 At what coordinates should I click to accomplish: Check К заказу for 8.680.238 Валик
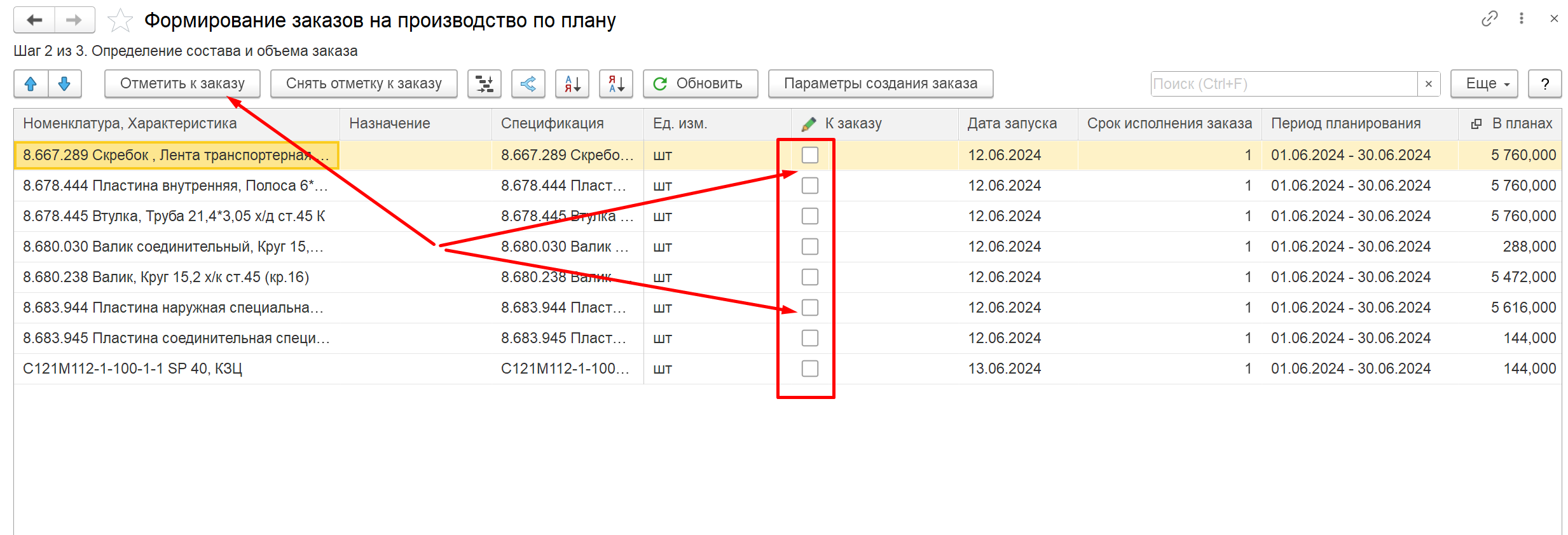click(x=810, y=277)
